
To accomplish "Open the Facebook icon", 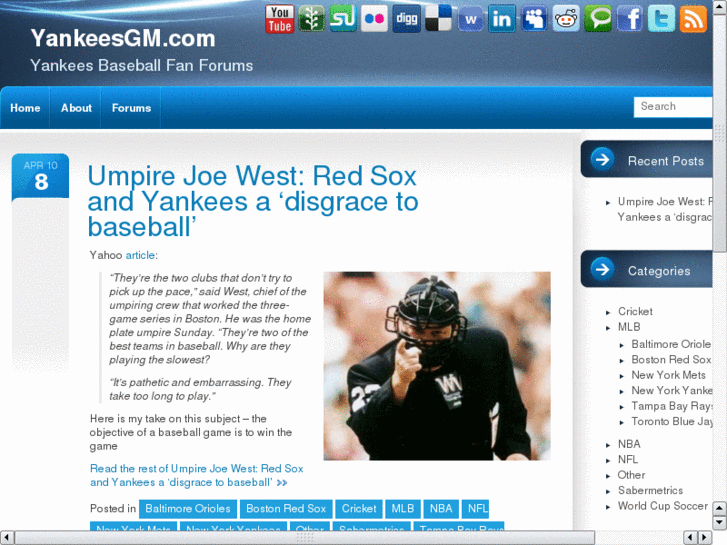I will [x=630, y=19].
